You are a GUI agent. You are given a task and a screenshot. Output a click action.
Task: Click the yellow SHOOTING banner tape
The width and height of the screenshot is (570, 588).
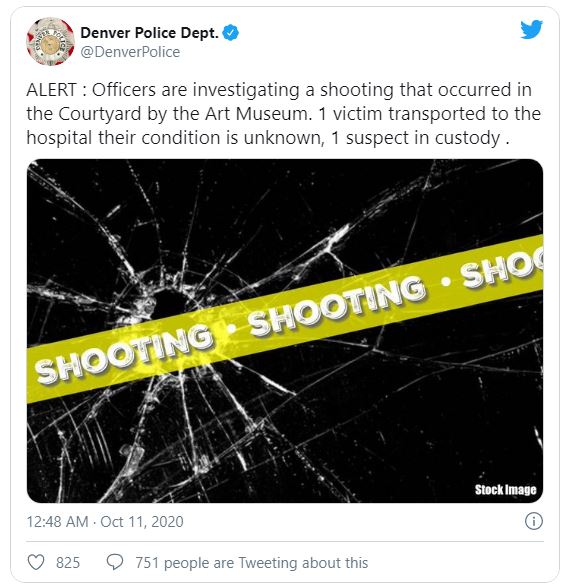point(285,319)
